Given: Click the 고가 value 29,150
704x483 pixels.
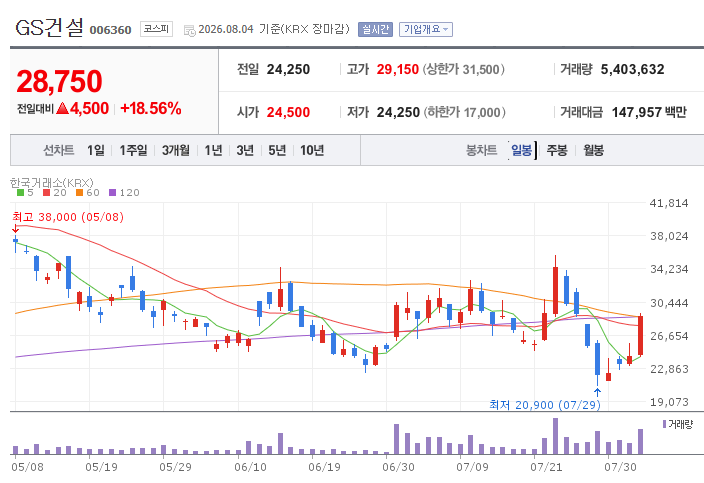Looking at the screenshot, I should coord(398,70).
